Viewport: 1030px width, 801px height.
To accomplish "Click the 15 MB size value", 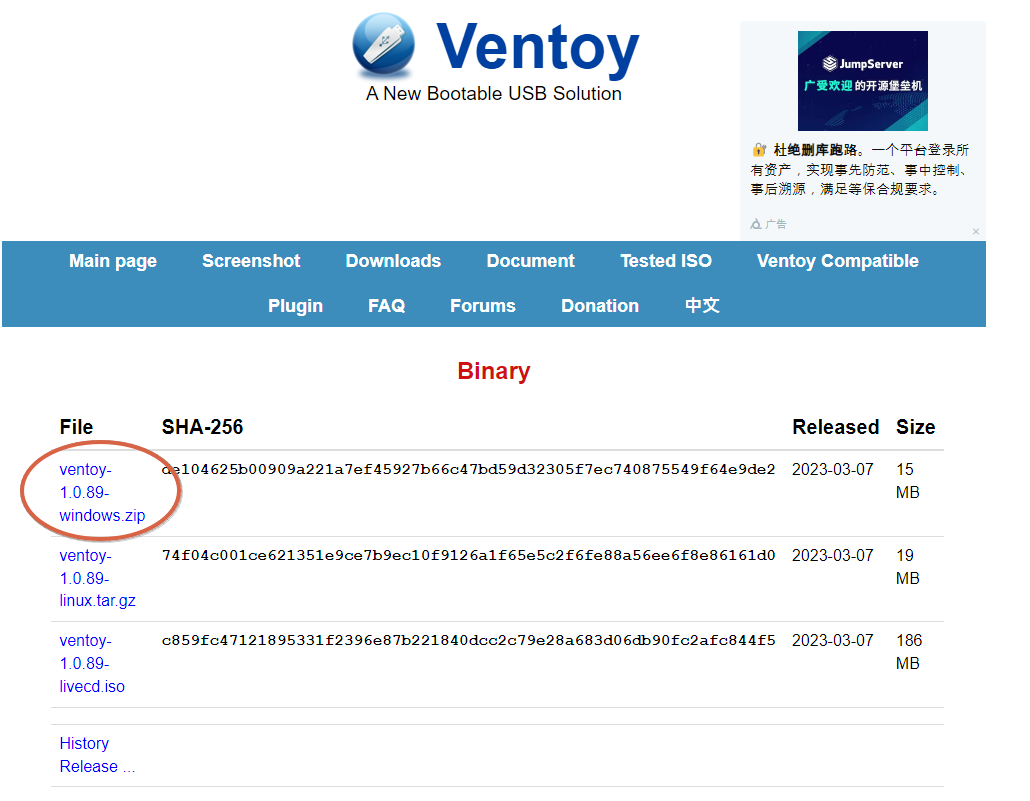I will [908, 481].
